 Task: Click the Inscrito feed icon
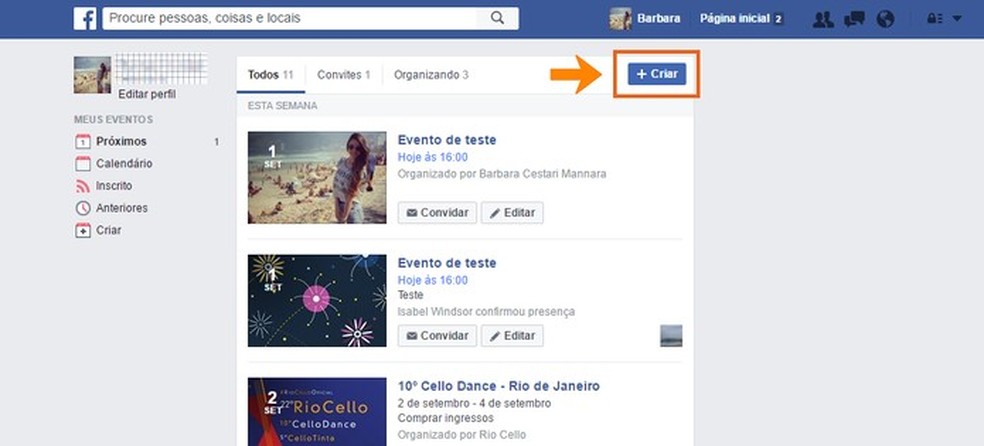point(83,186)
